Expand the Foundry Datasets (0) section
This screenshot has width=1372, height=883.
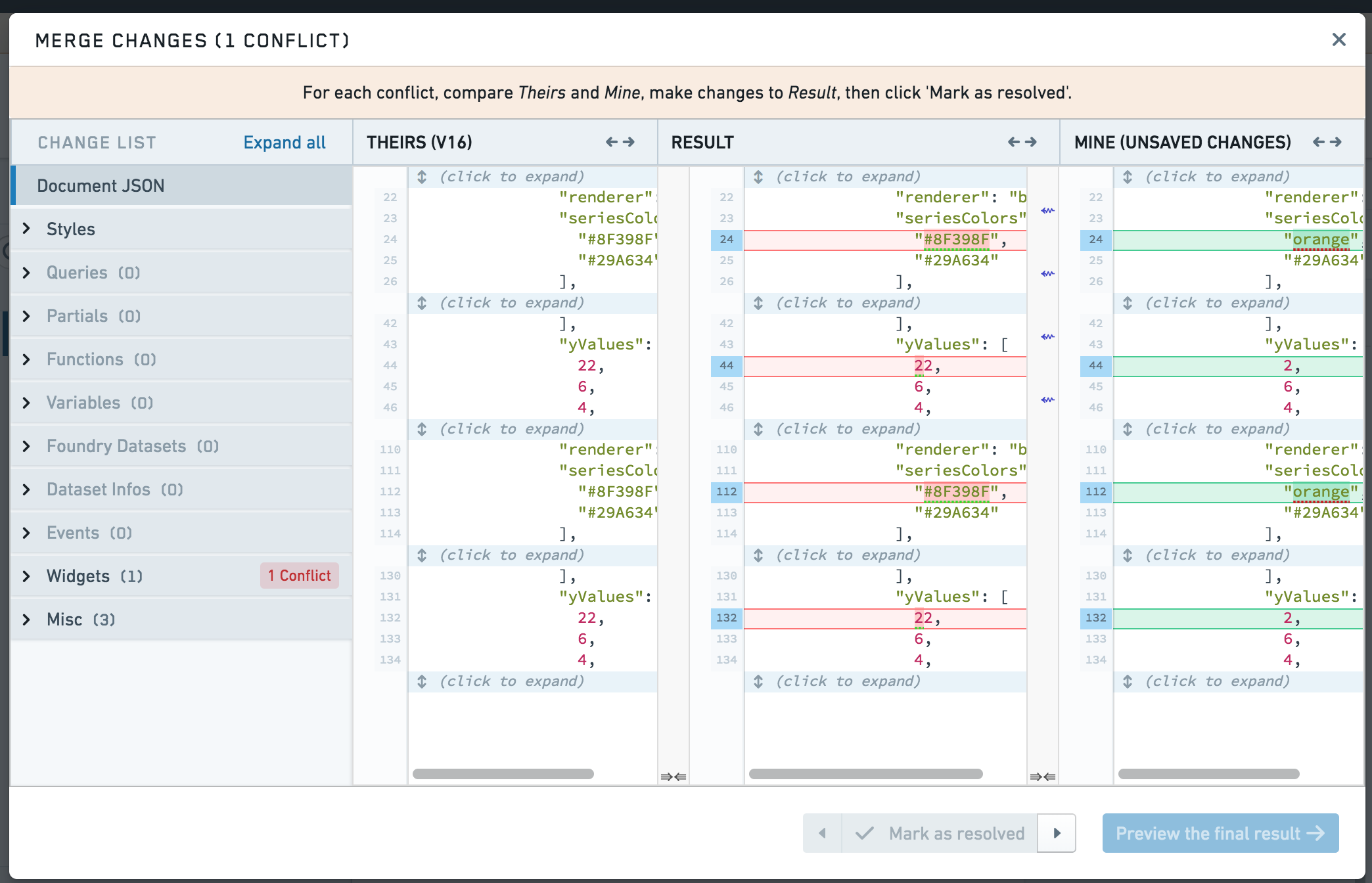[x=26, y=445]
